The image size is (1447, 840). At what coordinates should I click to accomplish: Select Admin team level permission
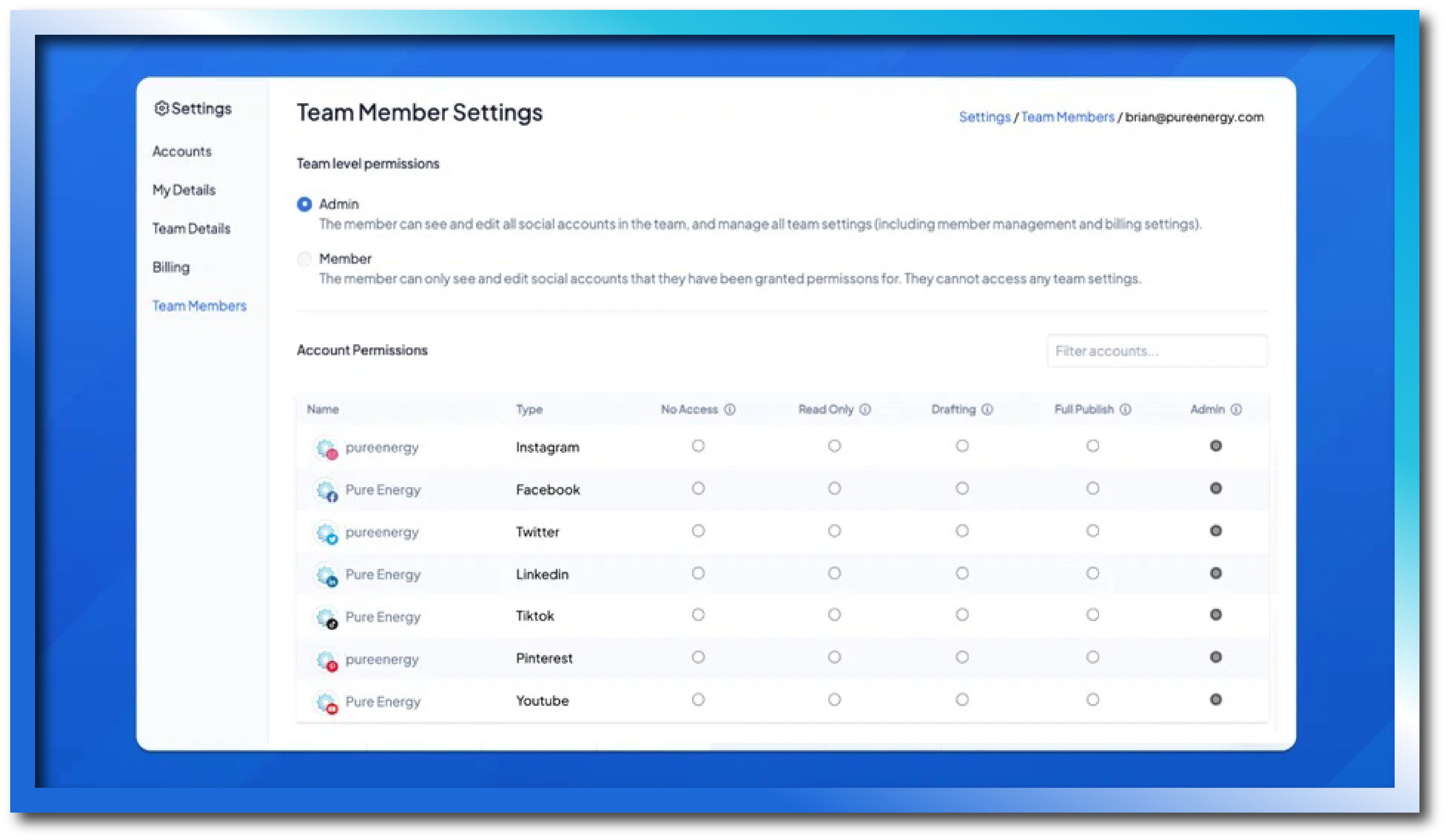click(304, 204)
